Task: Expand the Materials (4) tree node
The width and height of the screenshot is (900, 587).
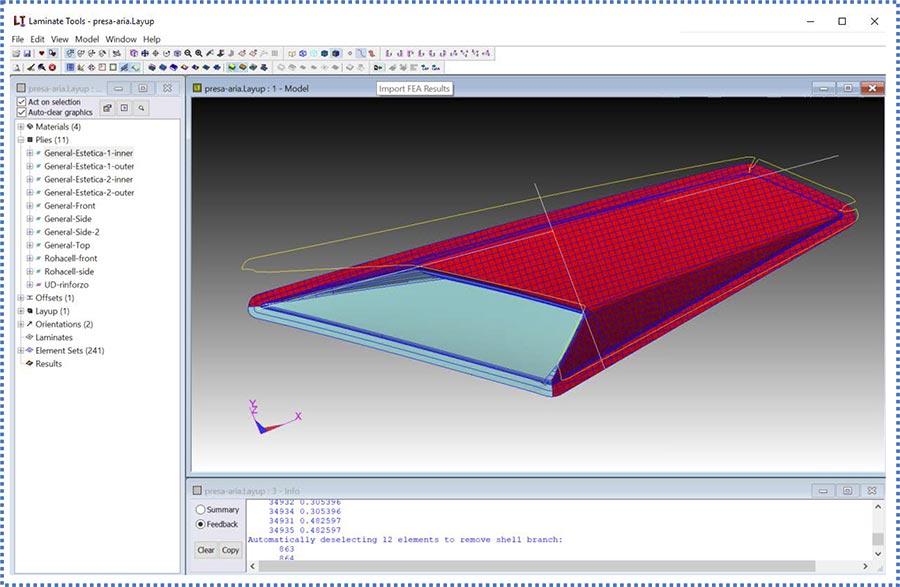Action: click(x=21, y=126)
